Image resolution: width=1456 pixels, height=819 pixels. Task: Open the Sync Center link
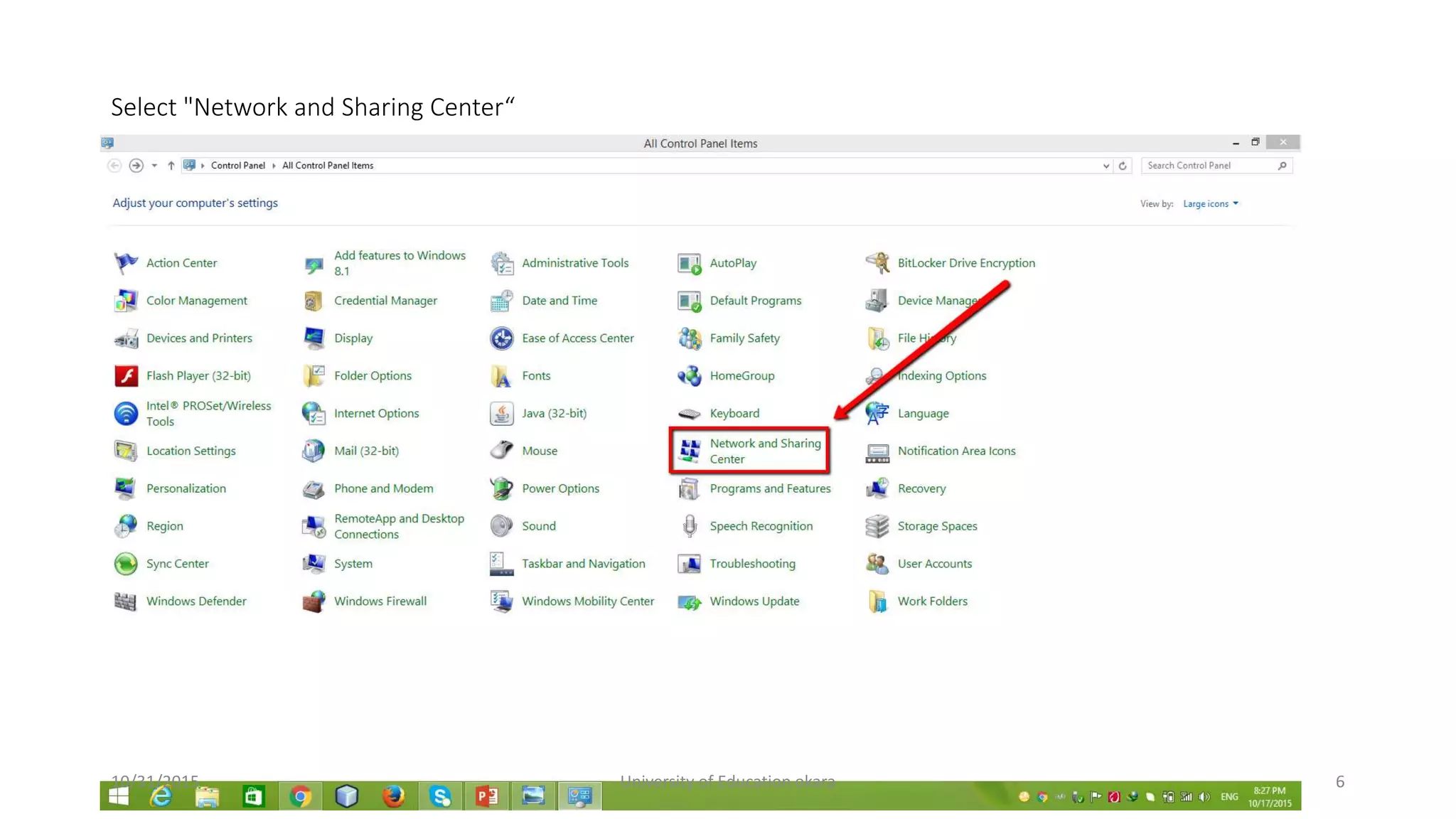point(177,564)
